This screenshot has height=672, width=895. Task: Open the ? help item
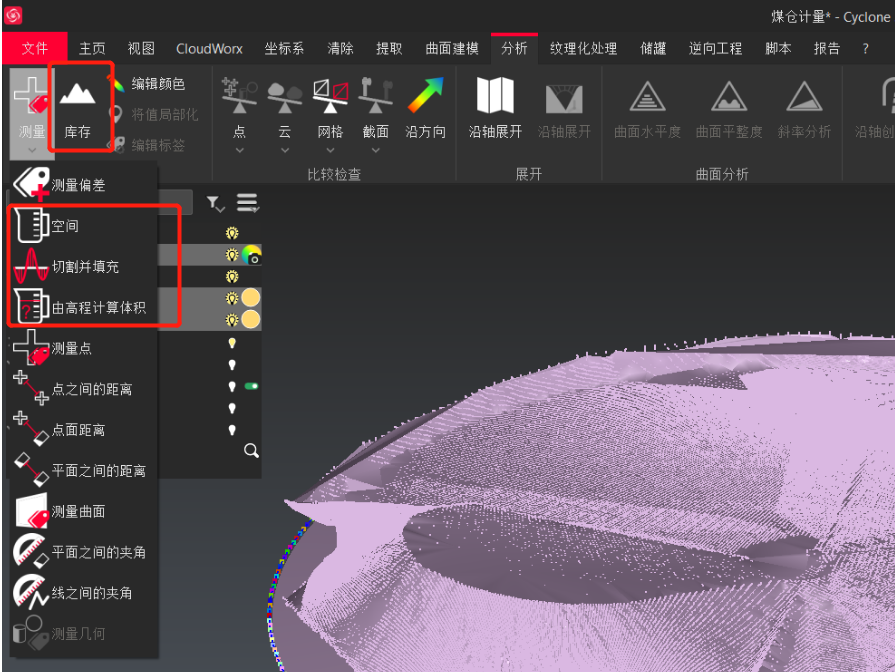pos(865,49)
